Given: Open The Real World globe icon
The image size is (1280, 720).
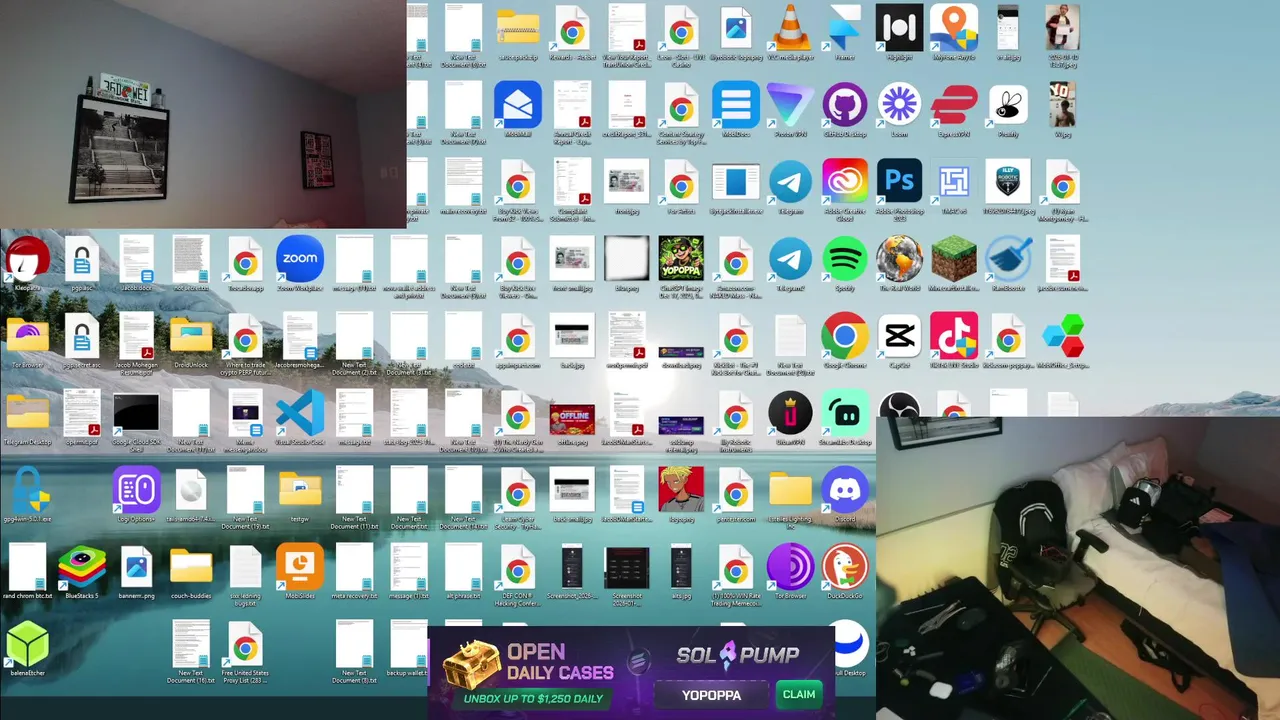Looking at the screenshot, I should (899, 259).
